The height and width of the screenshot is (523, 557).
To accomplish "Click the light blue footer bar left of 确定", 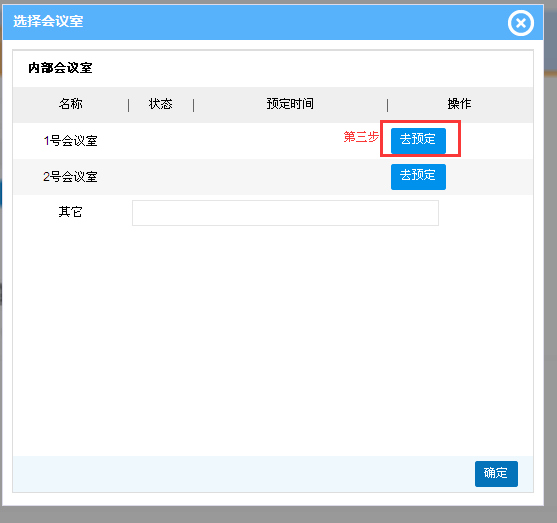I will pos(244,474).
